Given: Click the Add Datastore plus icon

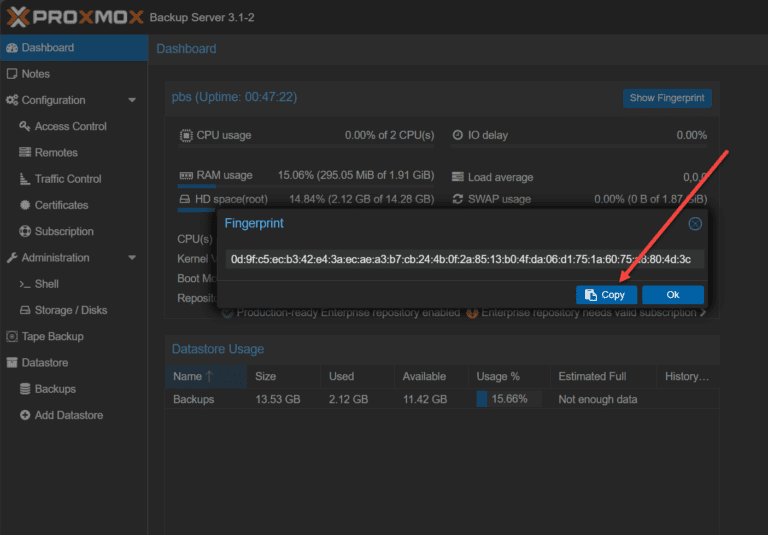Looking at the screenshot, I should coord(24,415).
